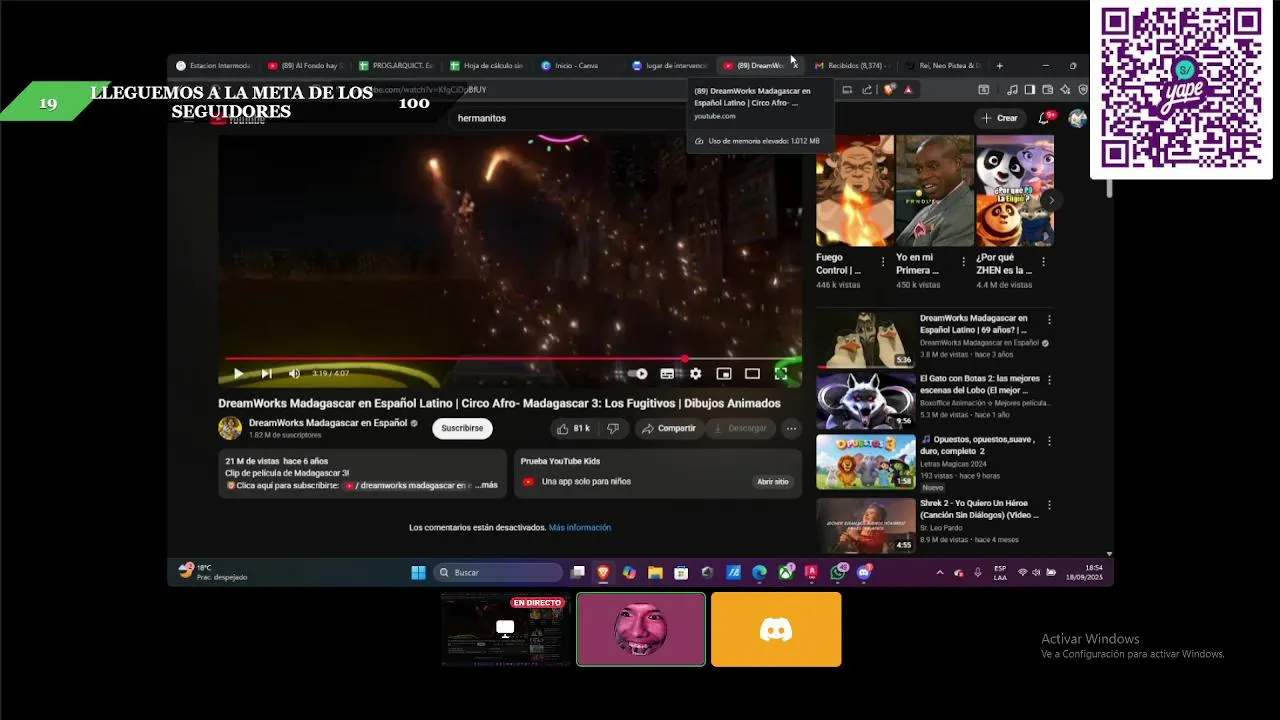Mute the video volume speaker icon
This screenshot has width=1280, height=720.
point(294,373)
